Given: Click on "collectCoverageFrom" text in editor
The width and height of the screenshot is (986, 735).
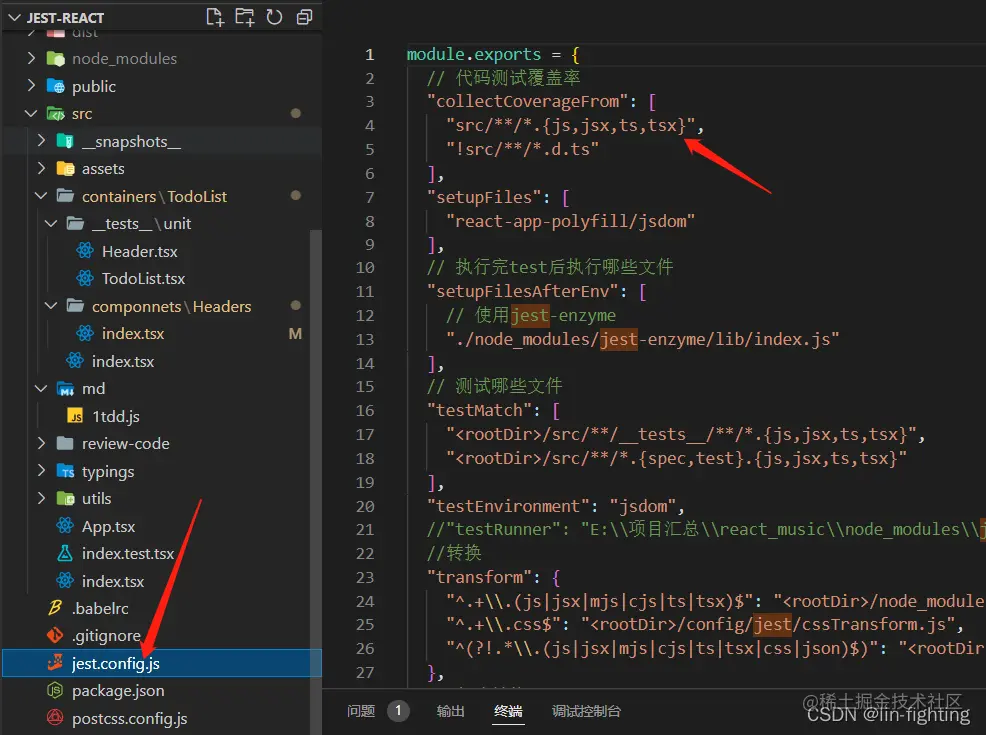Looking at the screenshot, I should point(528,101).
